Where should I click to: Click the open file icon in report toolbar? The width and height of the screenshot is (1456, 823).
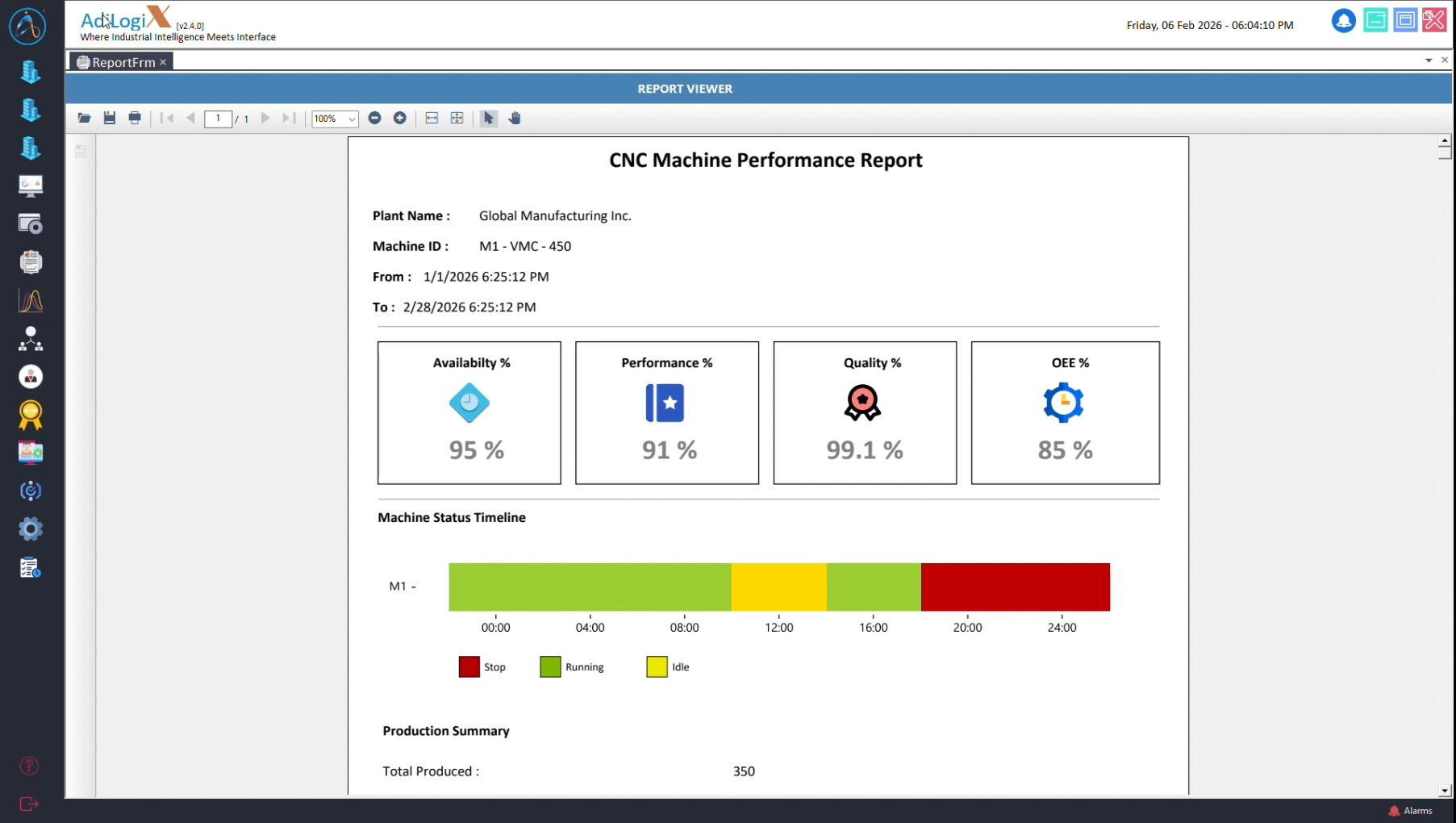pyautogui.click(x=84, y=118)
